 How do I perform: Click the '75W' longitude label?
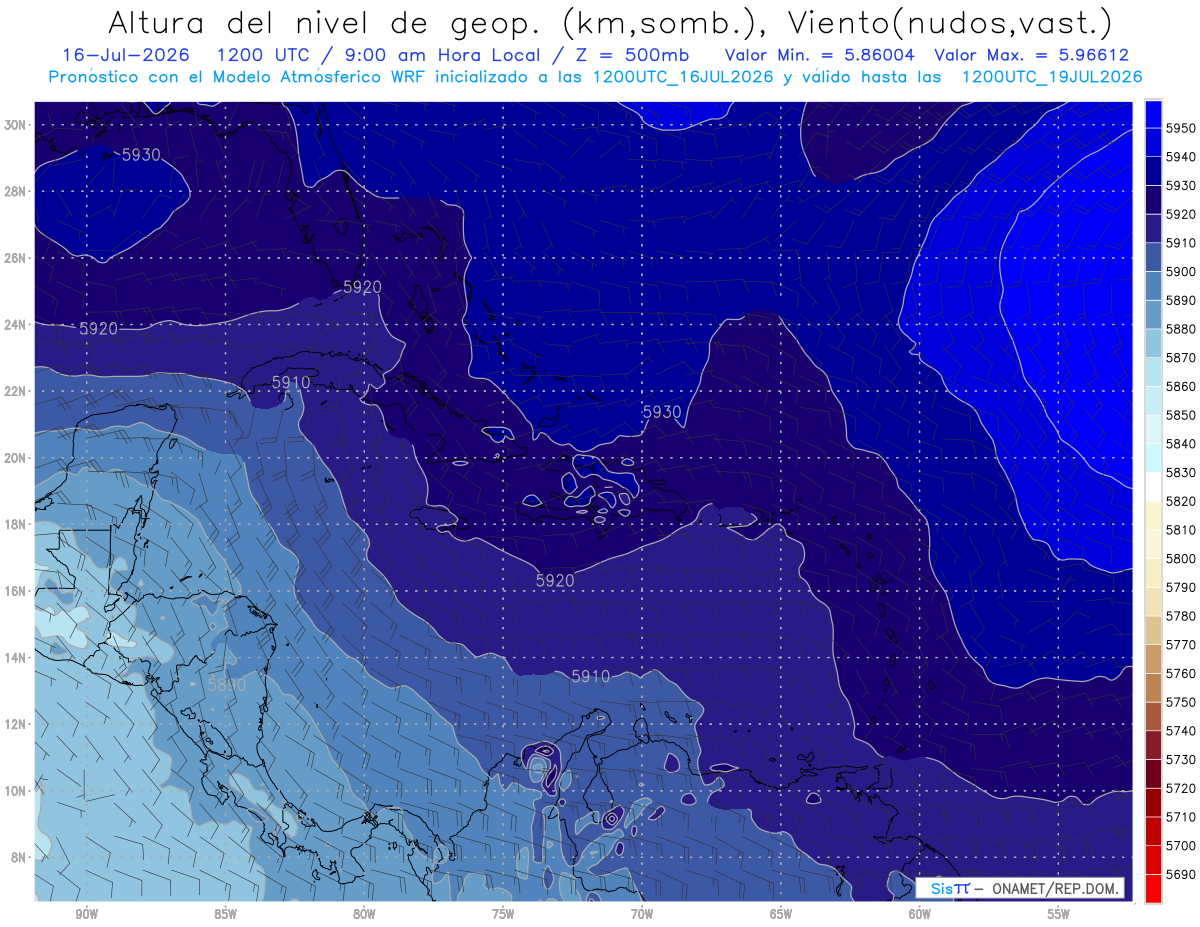point(503,914)
